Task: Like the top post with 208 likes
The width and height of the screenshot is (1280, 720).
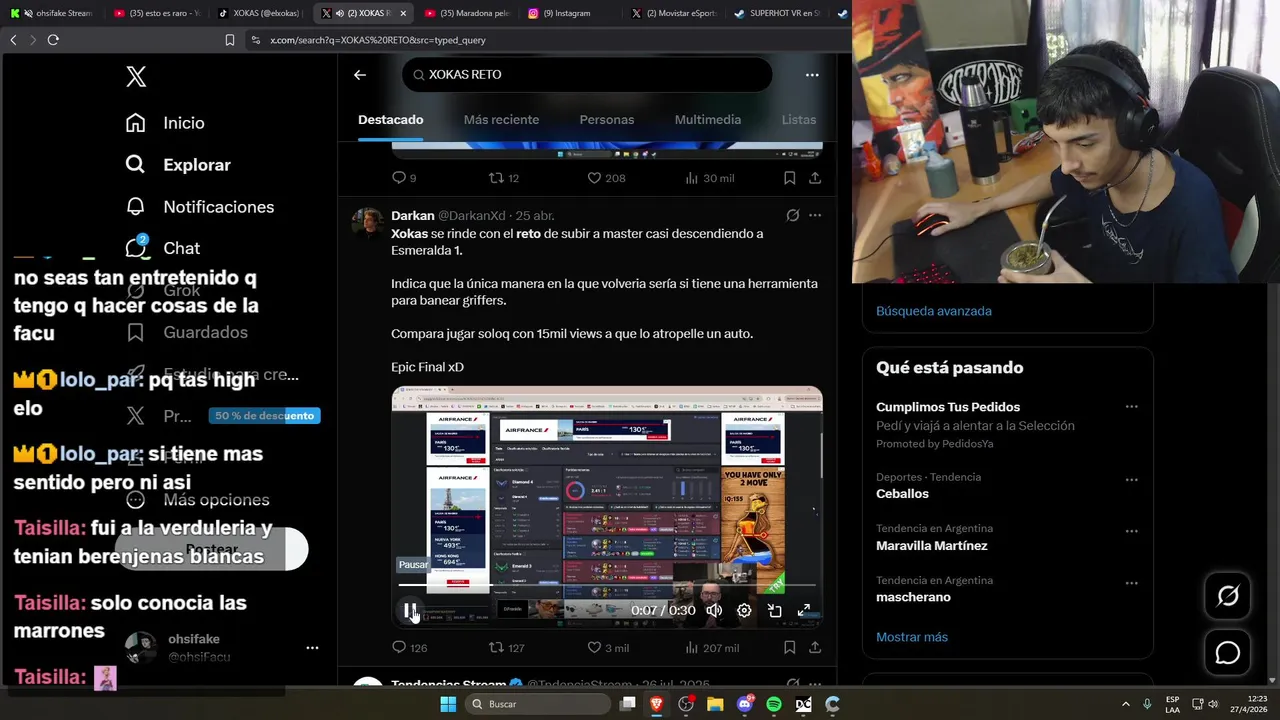Action: [x=606, y=178]
